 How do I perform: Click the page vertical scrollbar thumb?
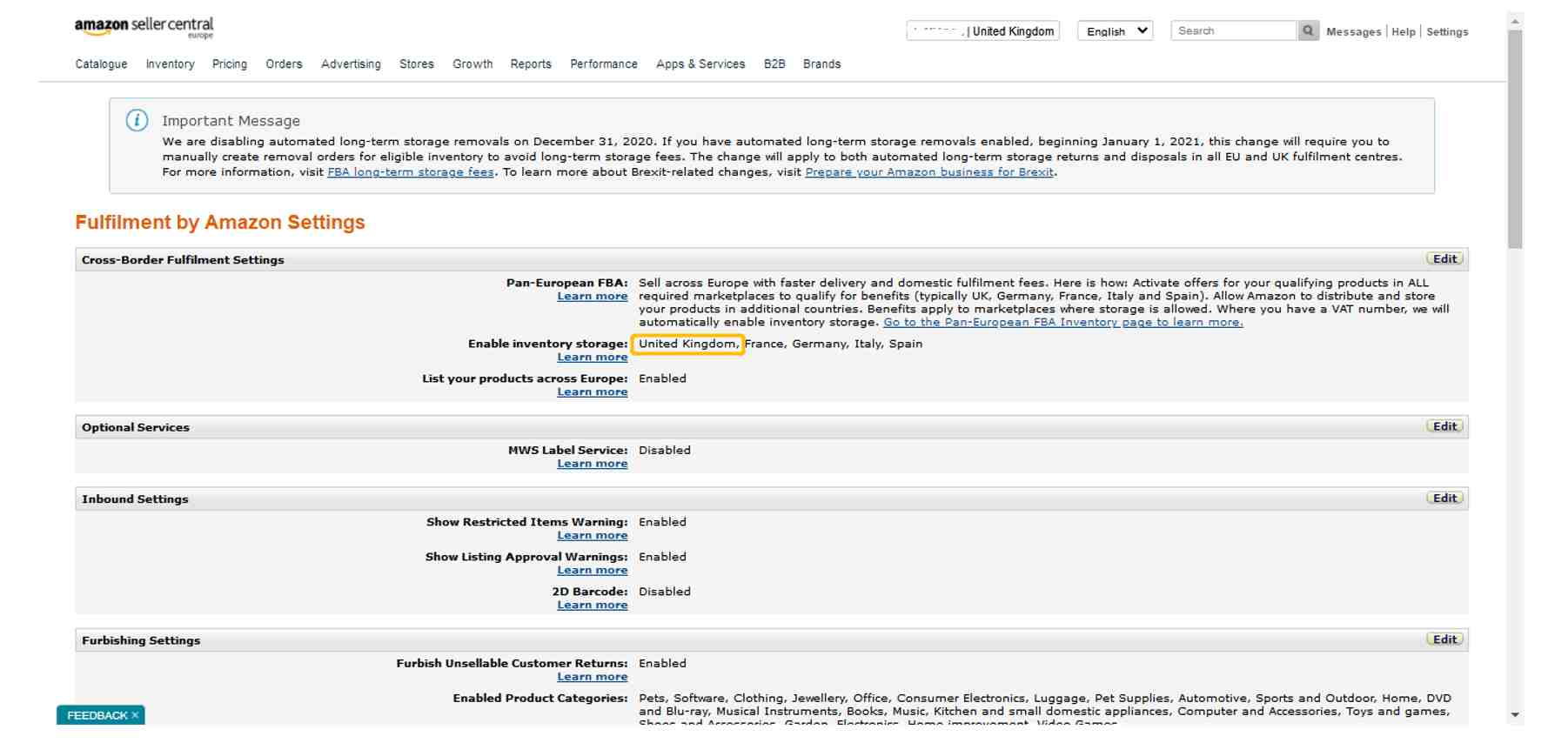1515,139
